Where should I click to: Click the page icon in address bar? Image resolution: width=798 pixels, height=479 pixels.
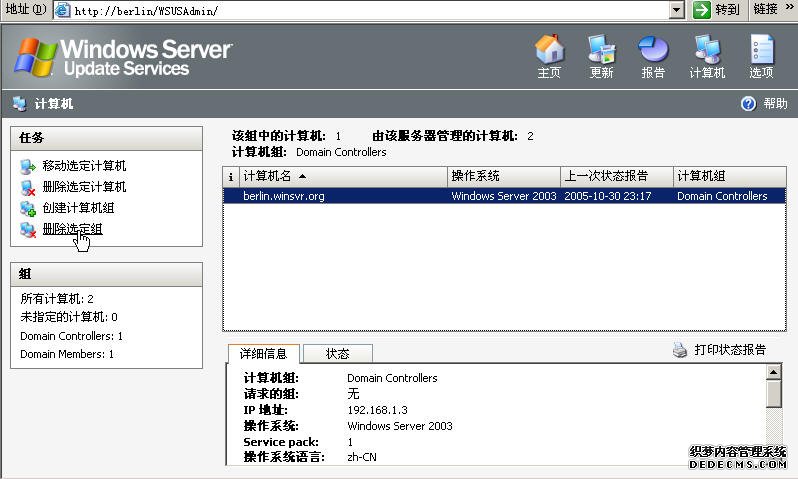click(x=62, y=10)
